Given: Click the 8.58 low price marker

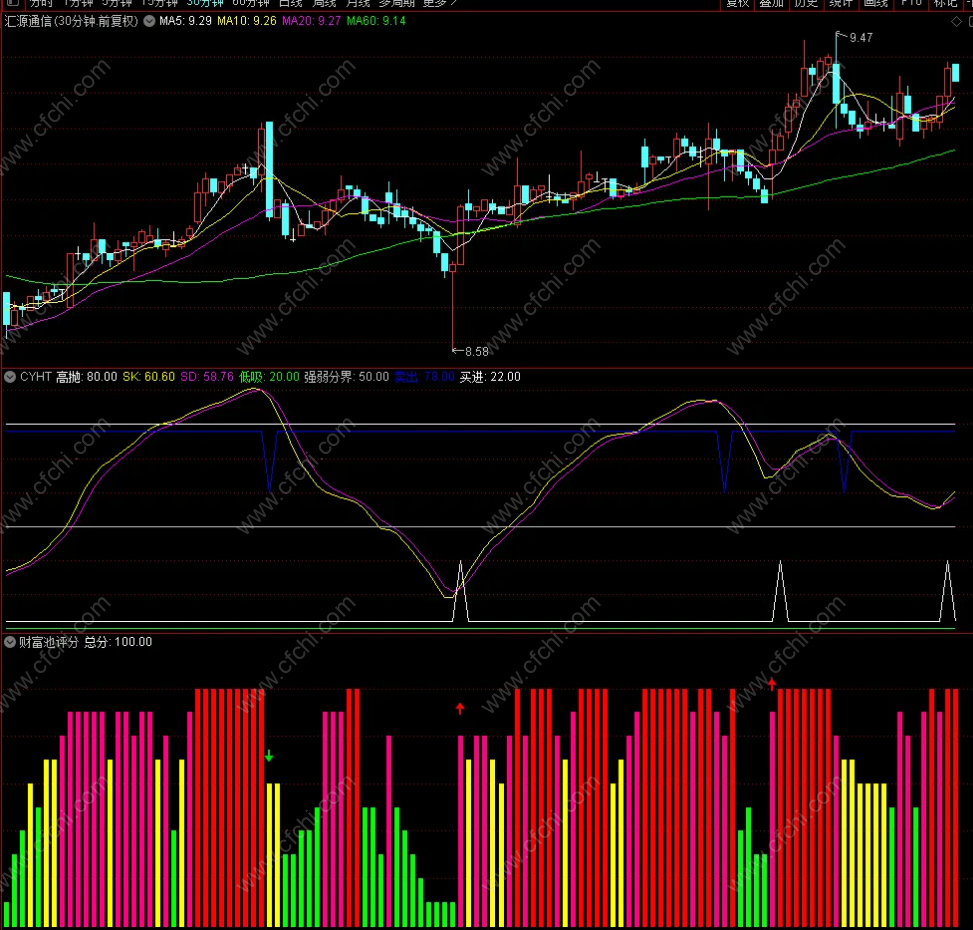Looking at the screenshot, I should (474, 351).
